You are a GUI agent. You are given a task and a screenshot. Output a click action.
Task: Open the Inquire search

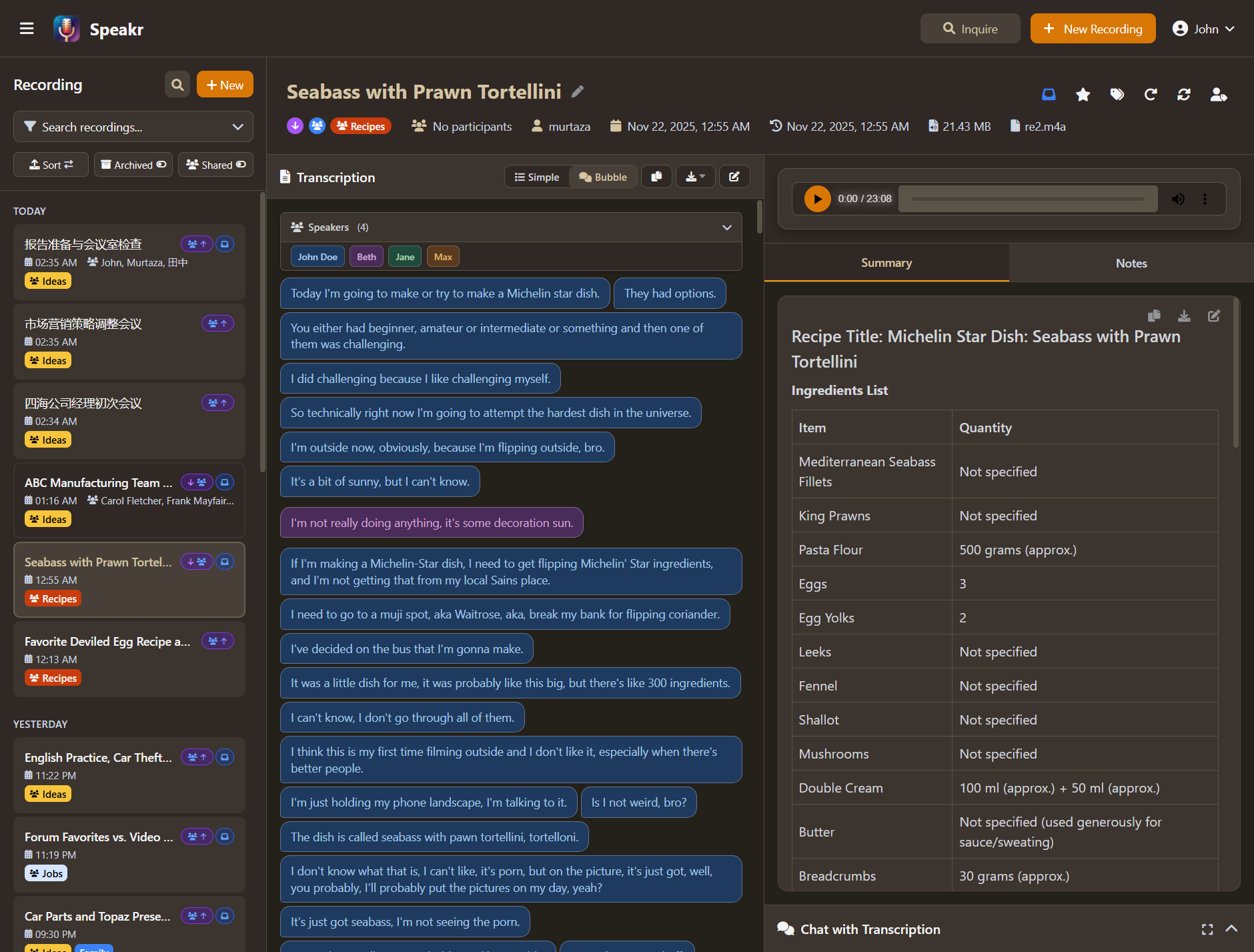click(x=970, y=28)
